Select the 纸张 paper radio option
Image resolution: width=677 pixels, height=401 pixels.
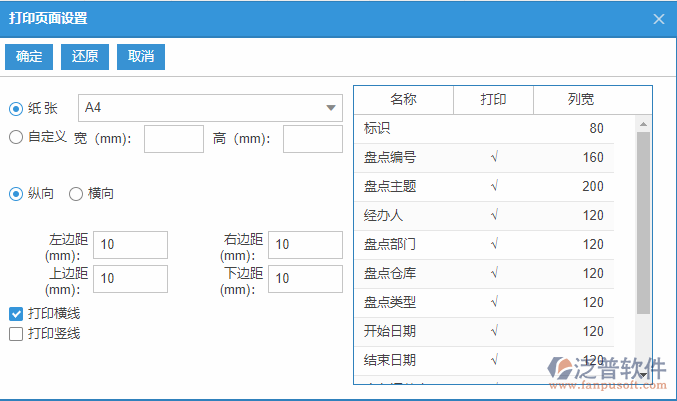pos(16,108)
